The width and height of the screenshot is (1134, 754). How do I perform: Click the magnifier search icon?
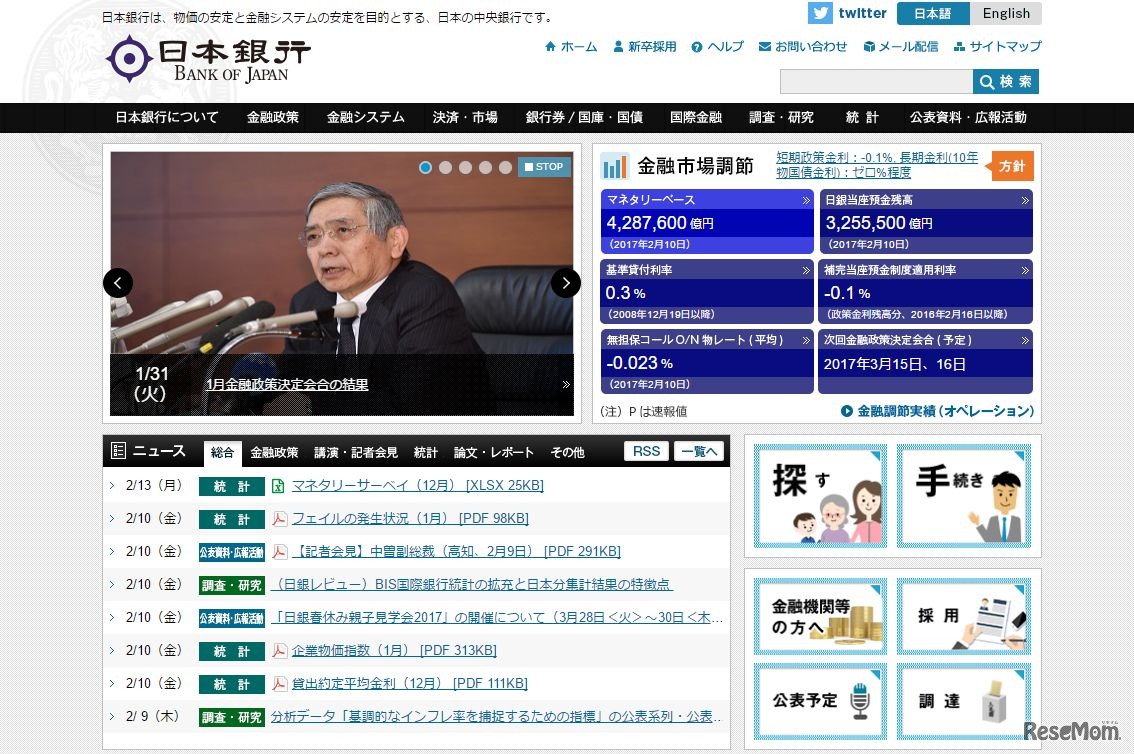[x=988, y=82]
